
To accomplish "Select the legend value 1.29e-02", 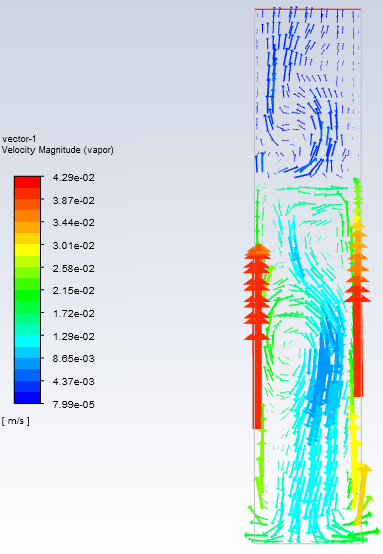I will 73,337.
